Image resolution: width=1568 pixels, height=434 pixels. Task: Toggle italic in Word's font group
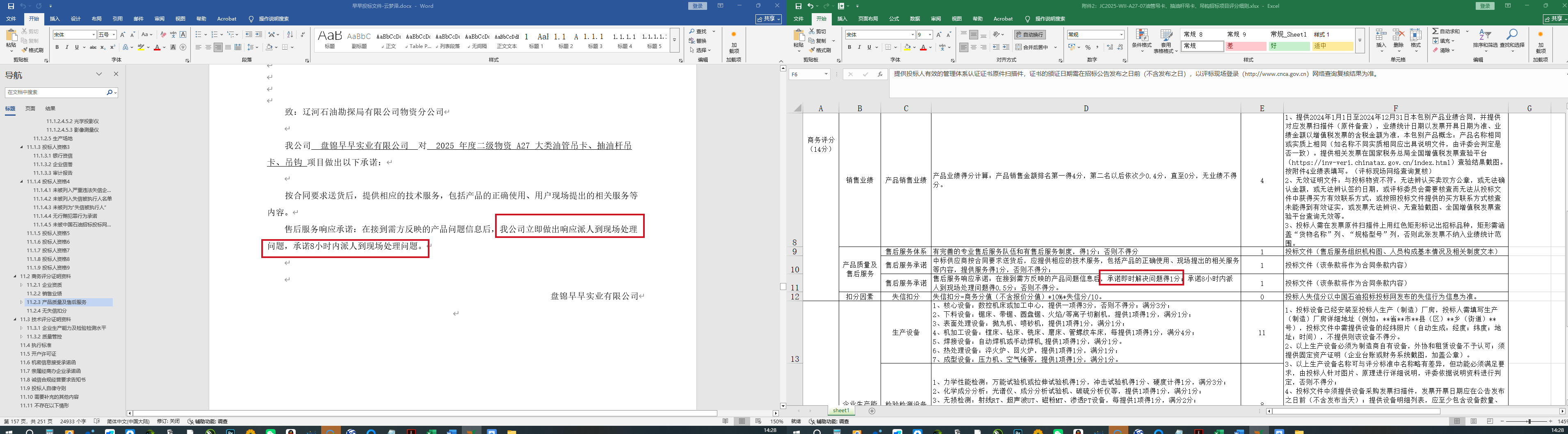click(67, 48)
